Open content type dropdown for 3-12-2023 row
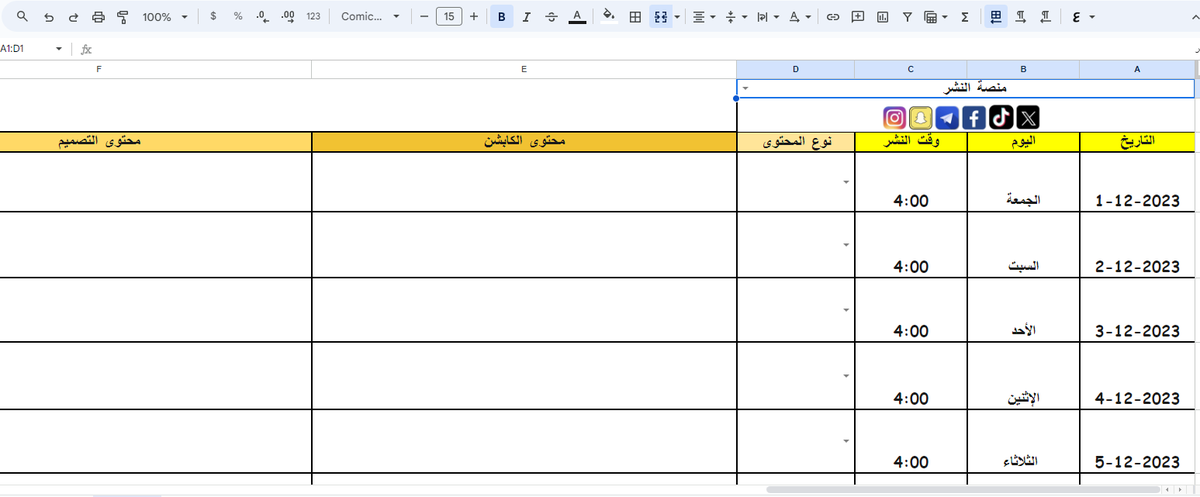The image size is (1200, 497). pyautogui.click(x=846, y=310)
